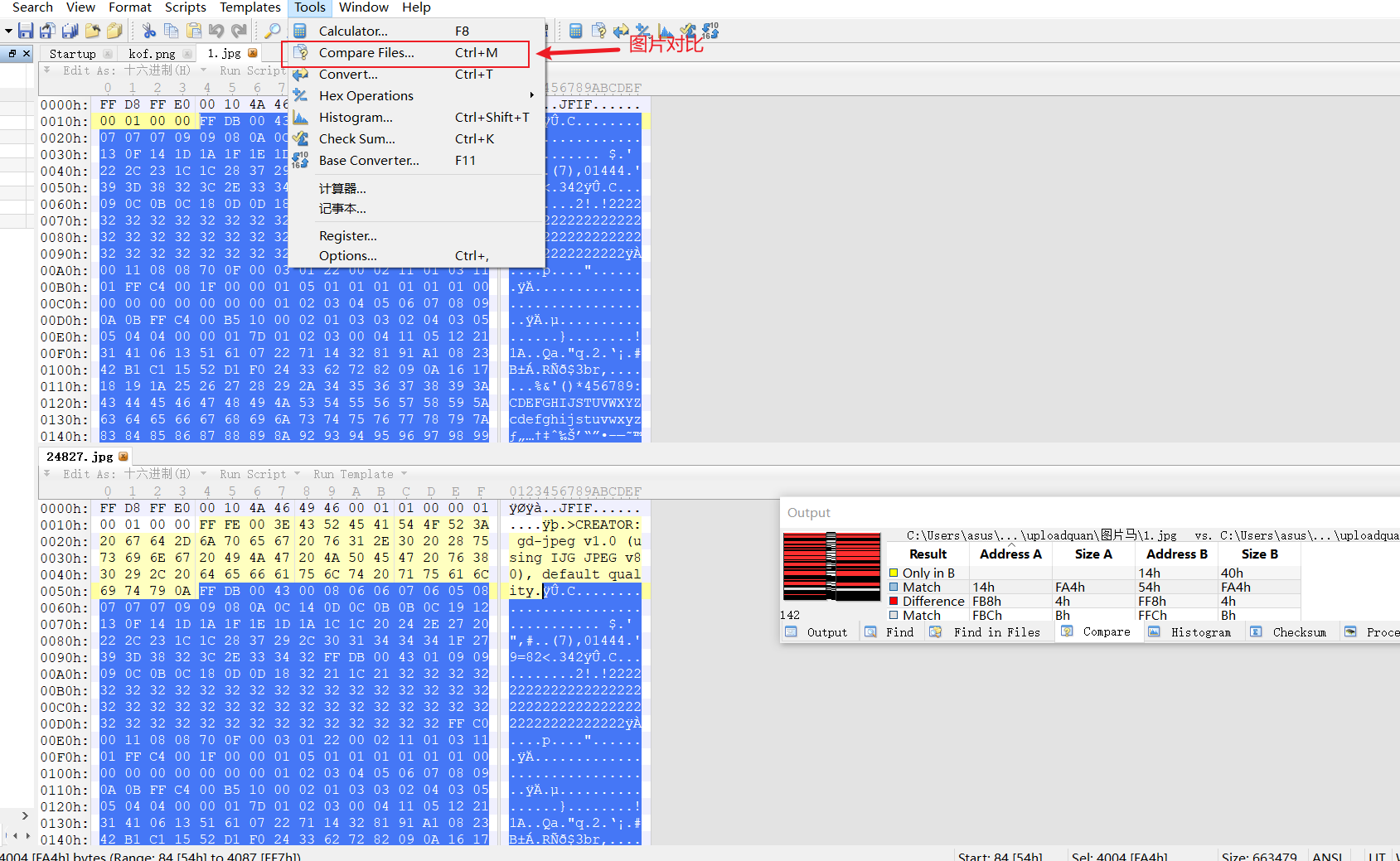1400x861 pixels.
Task: Open the Calculator from the toolbar icon
Action: pos(576,31)
